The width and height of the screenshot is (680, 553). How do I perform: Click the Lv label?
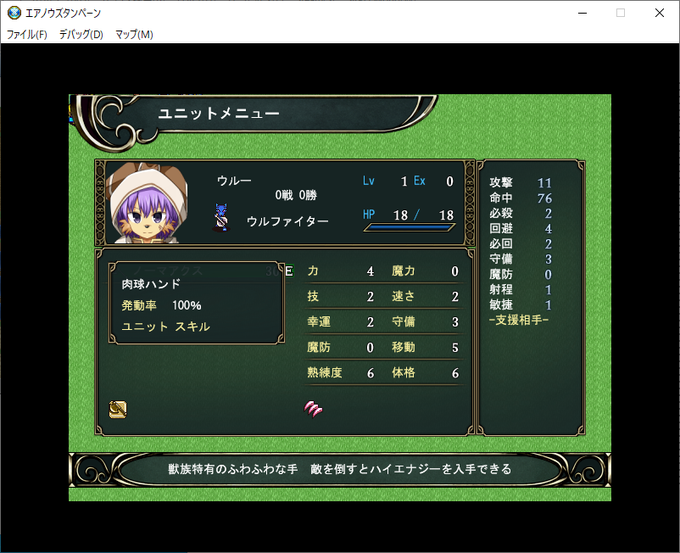(x=369, y=180)
